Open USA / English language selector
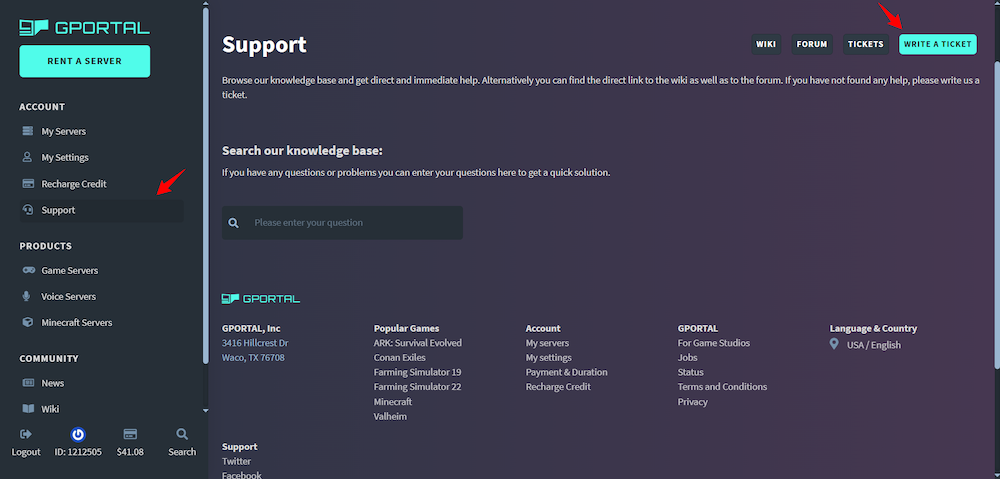 [x=874, y=345]
